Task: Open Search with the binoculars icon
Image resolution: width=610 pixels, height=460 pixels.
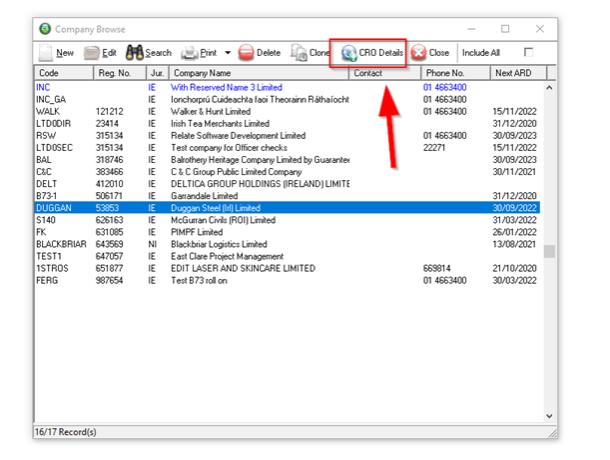Action: point(134,53)
